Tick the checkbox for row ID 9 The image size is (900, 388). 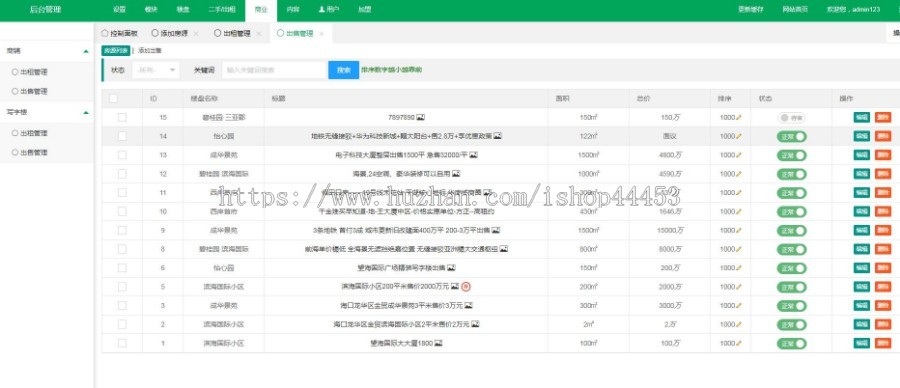[x=122, y=230]
